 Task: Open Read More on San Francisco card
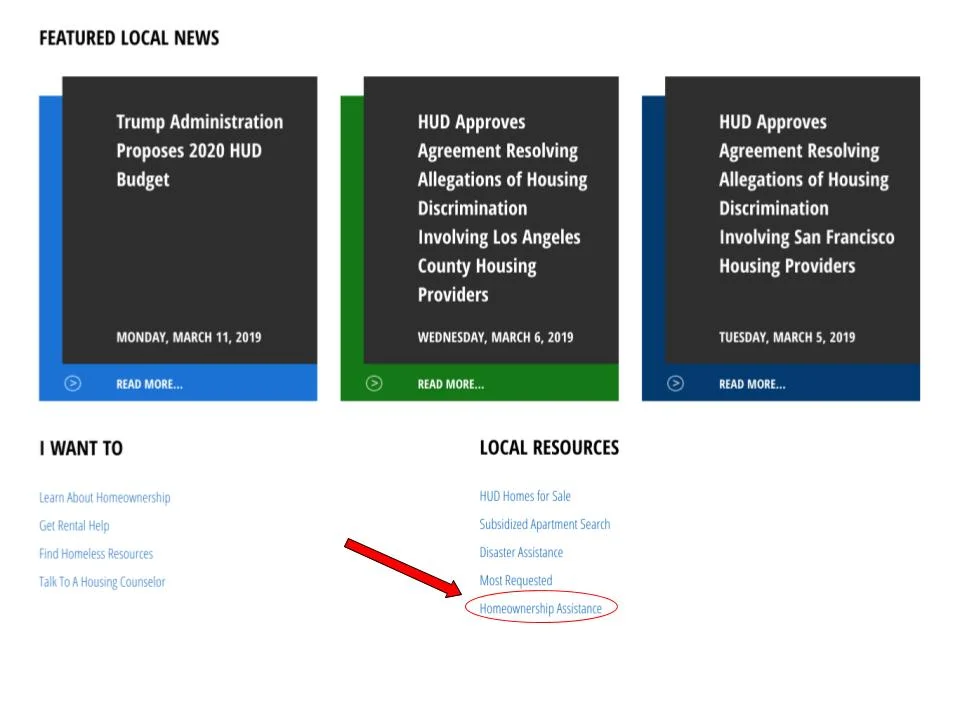click(752, 384)
